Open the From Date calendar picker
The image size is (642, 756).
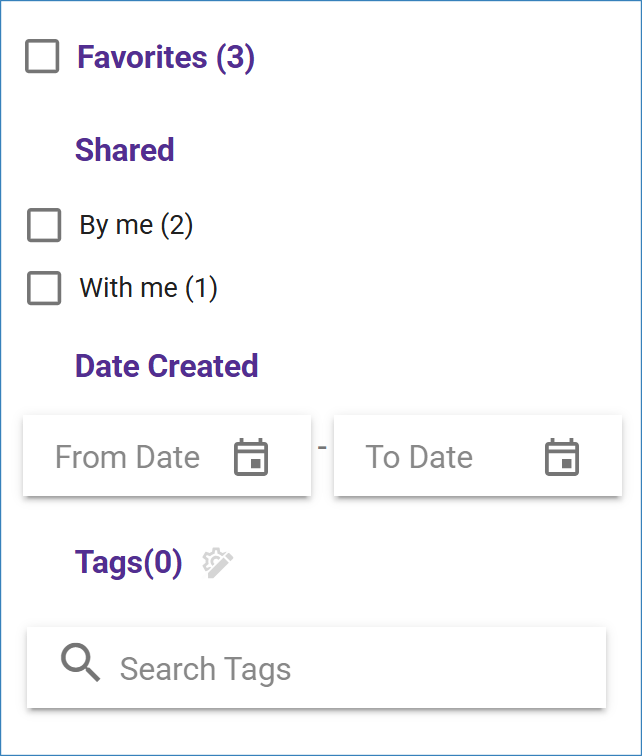pyautogui.click(x=251, y=457)
